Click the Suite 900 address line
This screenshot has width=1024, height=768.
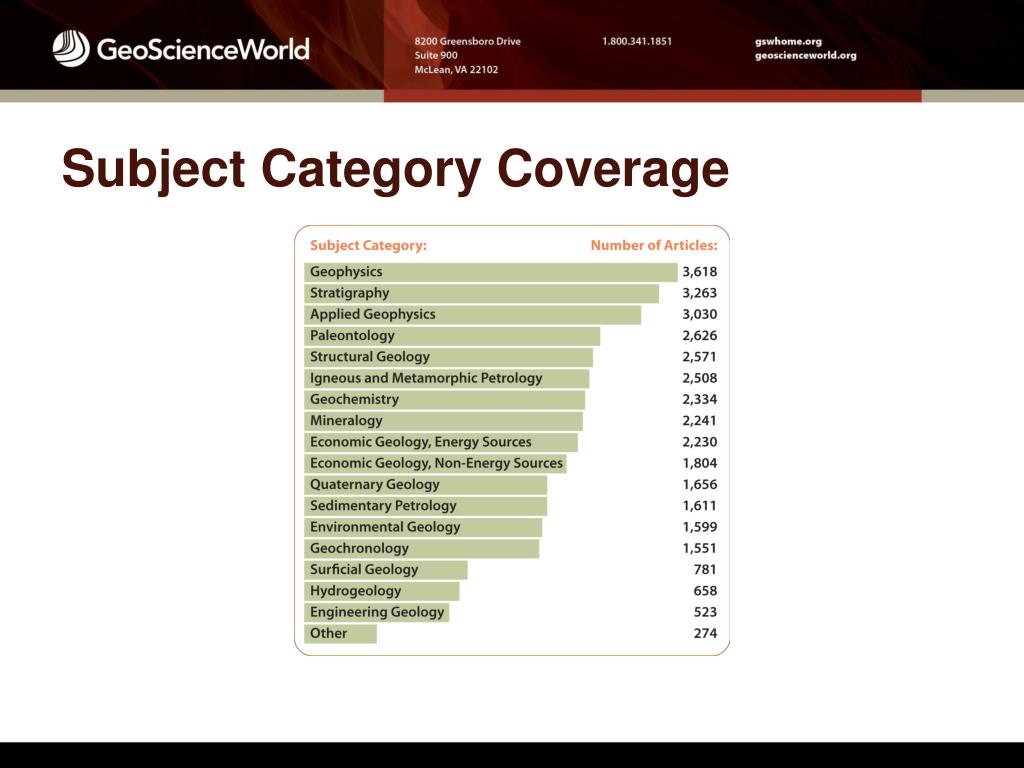coord(436,56)
